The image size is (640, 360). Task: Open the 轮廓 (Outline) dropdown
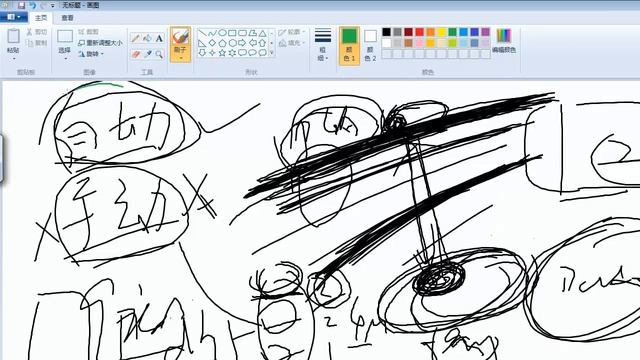coord(292,32)
